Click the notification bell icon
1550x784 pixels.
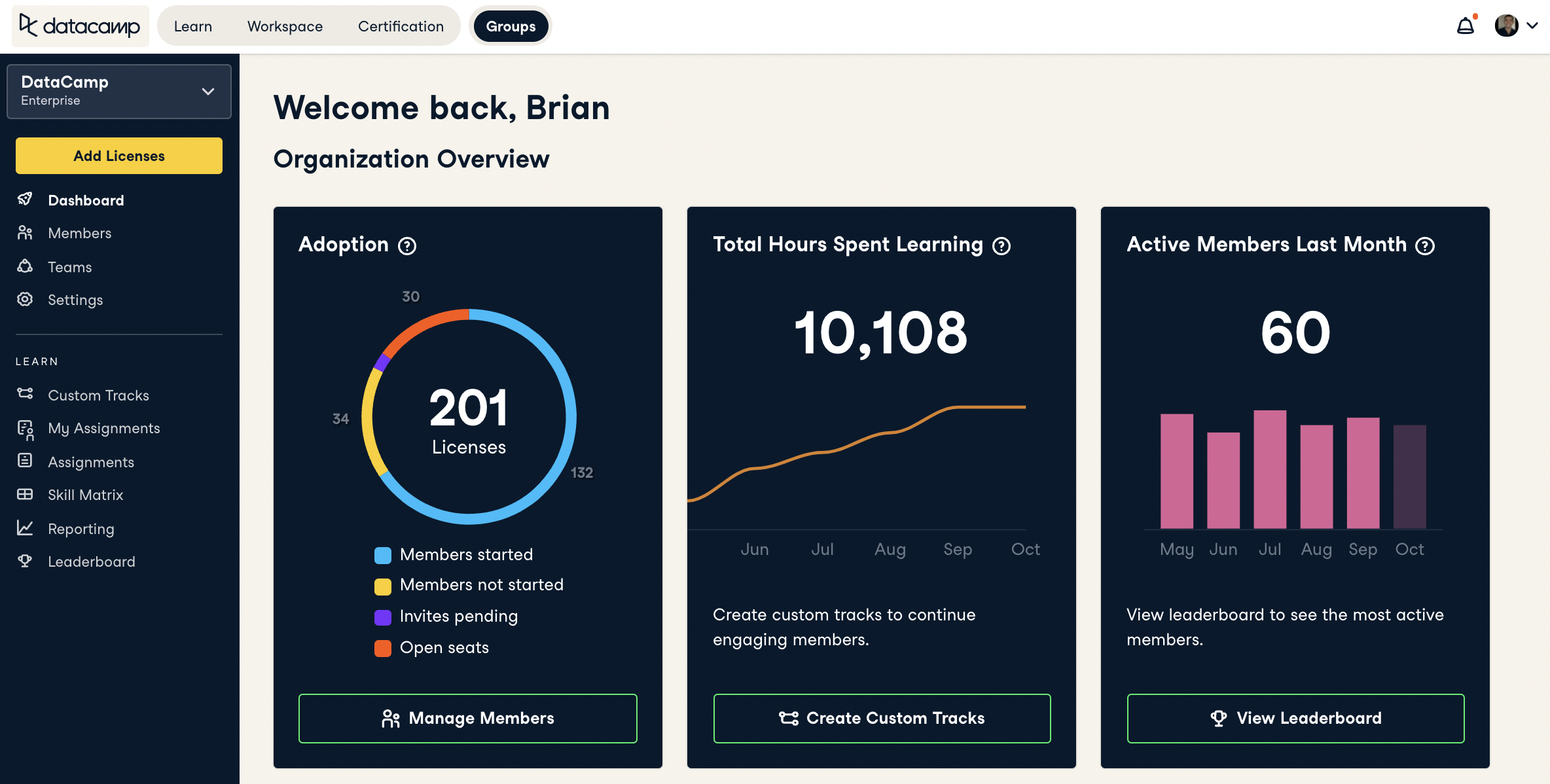pyautogui.click(x=1465, y=26)
